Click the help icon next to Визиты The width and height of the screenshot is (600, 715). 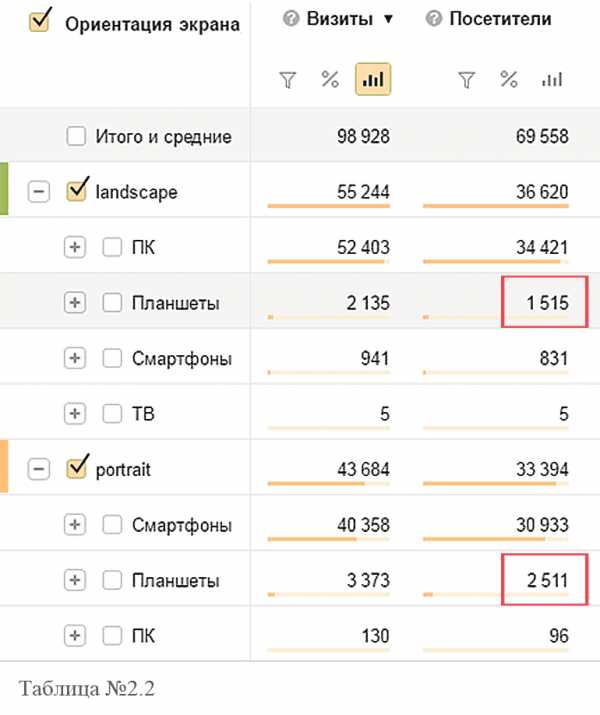coord(292,18)
